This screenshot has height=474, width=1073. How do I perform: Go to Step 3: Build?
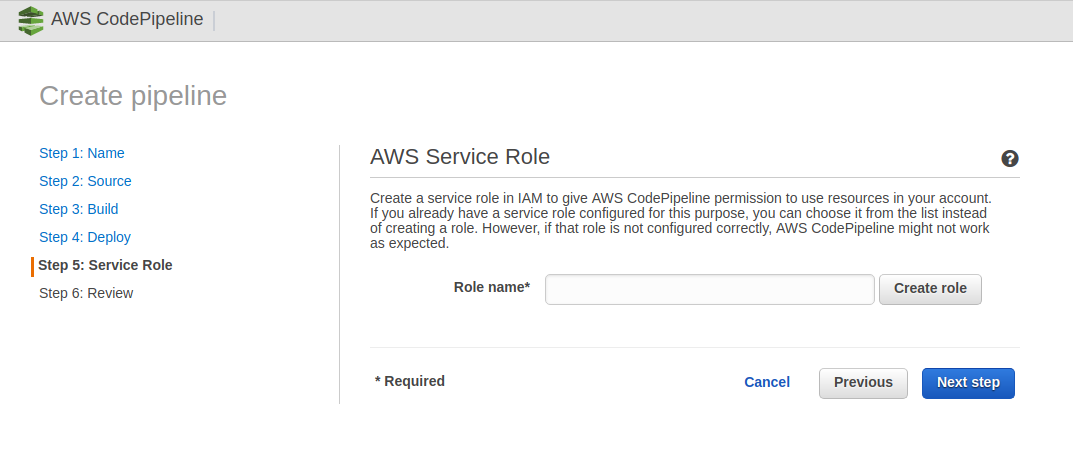click(x=79, y=209)
